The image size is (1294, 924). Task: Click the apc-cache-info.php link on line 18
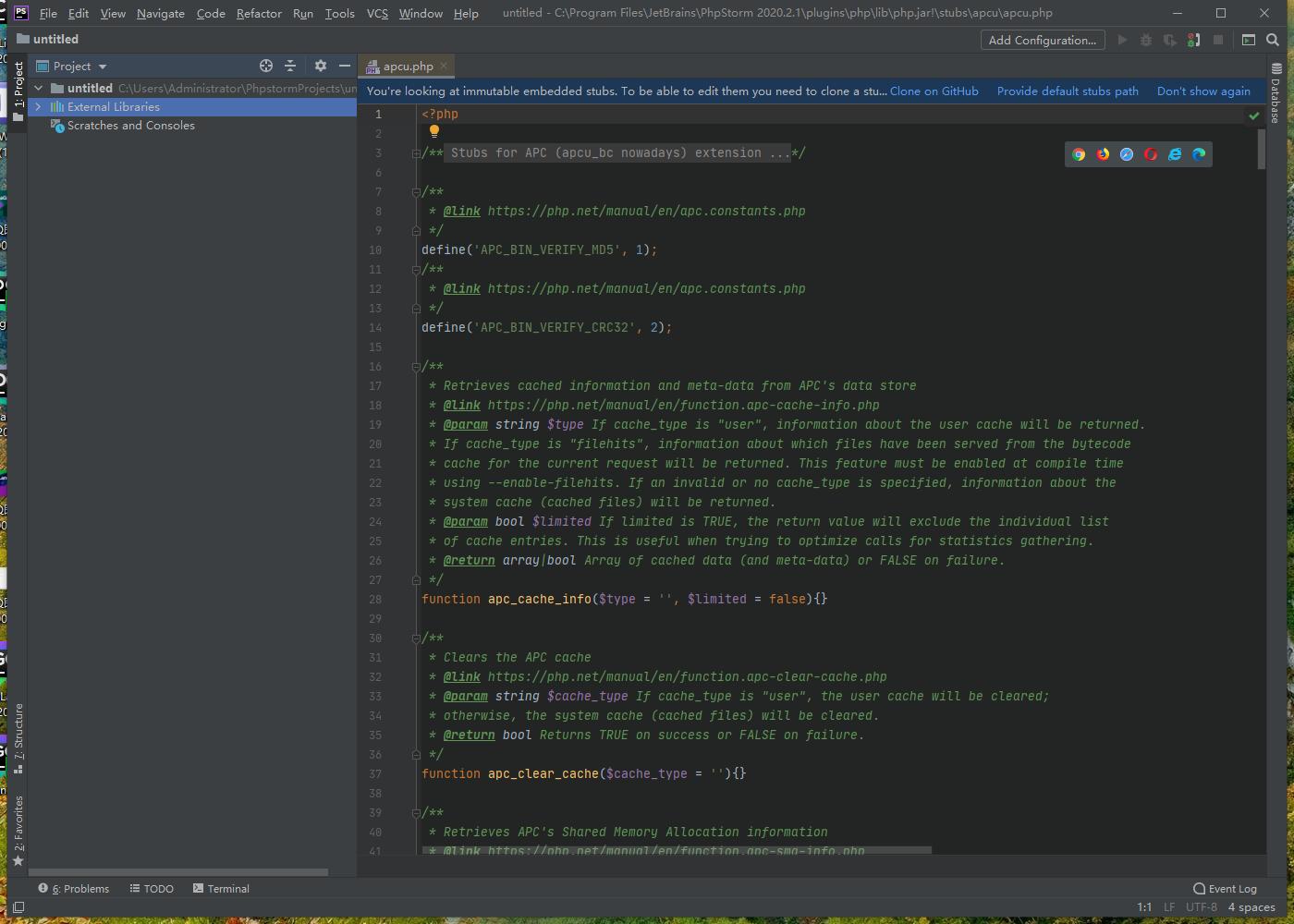point(683,406)
